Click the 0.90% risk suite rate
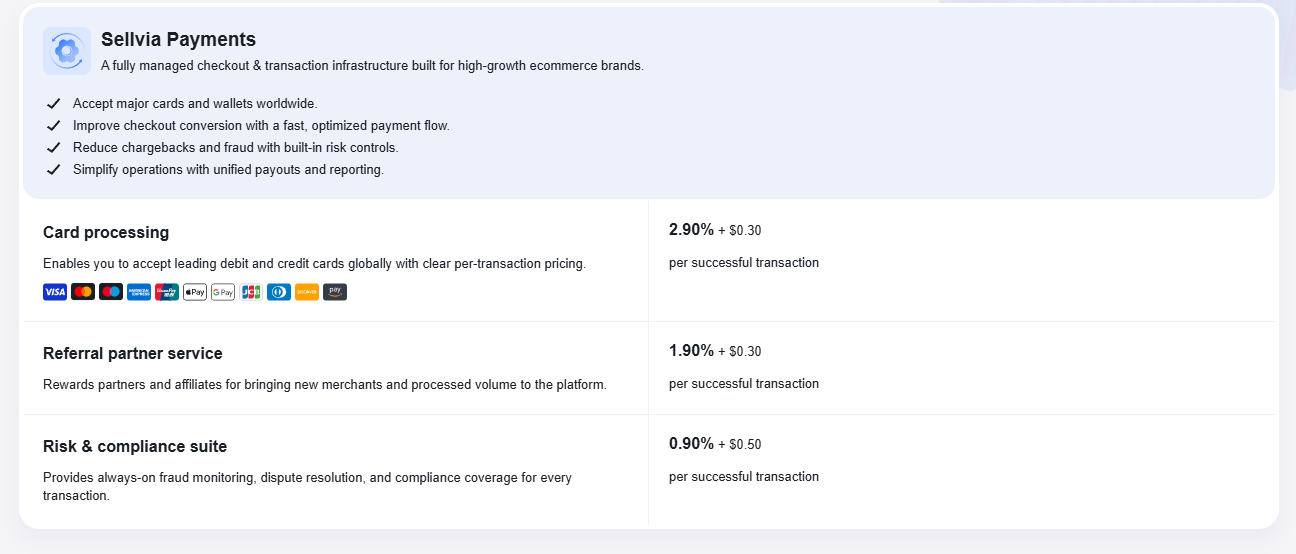 click(691, 444)
